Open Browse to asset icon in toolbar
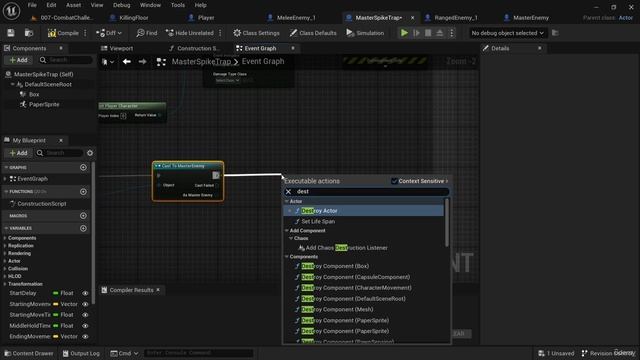 pos(29,33)
